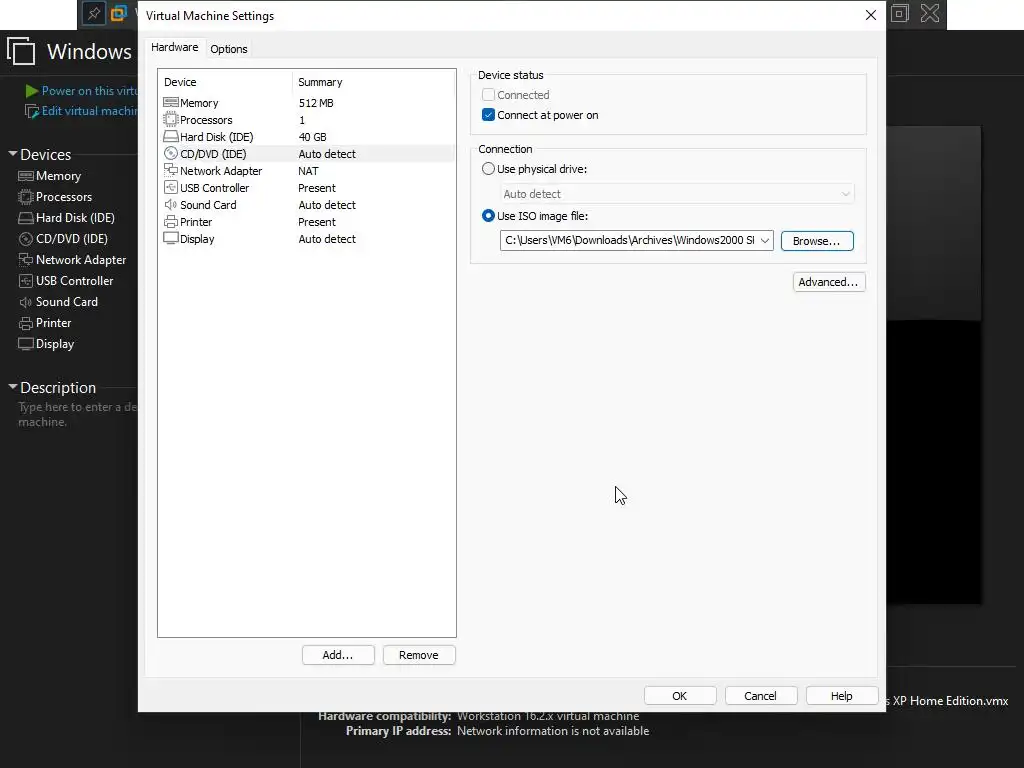
Task: Select CD/DVD (IDE) disc icon in the device list
Action: 170,153
